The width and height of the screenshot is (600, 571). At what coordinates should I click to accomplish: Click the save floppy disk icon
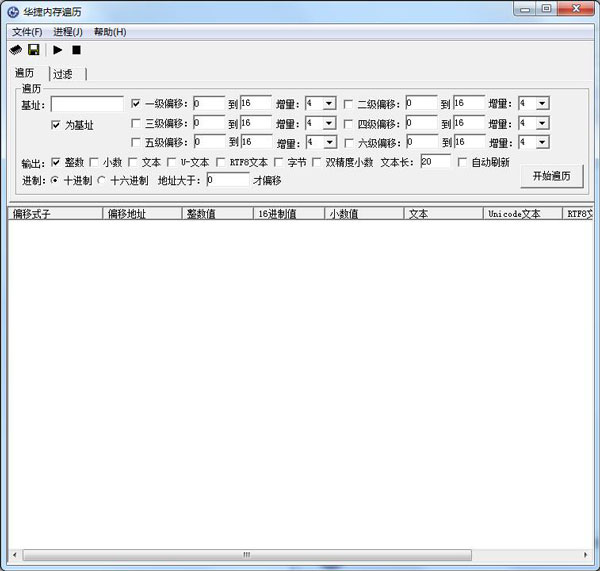point(34,50)
